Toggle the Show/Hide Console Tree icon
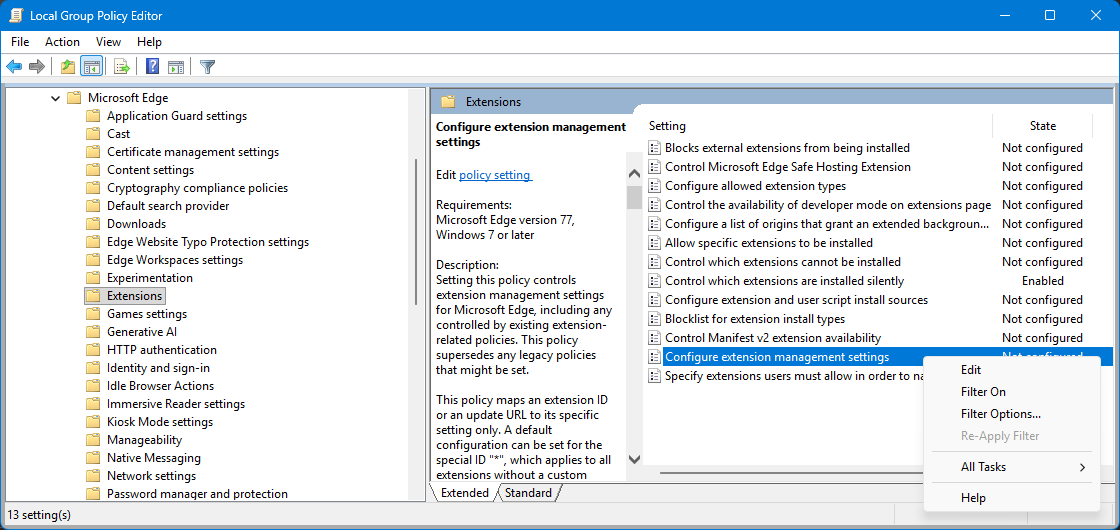This screenshot has height=530, width=1120. click(x=91, y=67)
